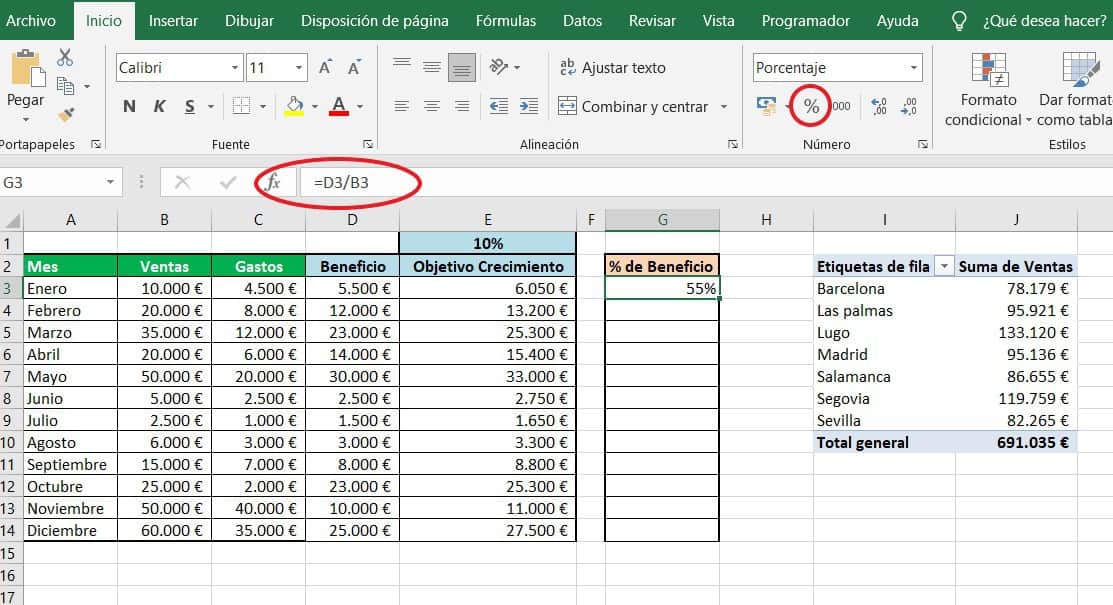Open the Número dialog launcher
This screenshot has width=1113, height=605.
pos(923,144)
